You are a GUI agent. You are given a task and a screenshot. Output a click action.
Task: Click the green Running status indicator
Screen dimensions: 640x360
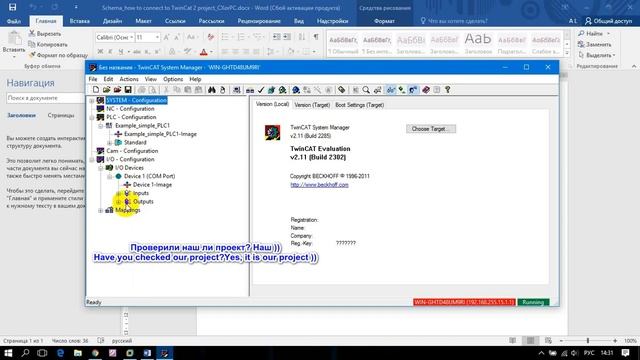click(533, 302)
